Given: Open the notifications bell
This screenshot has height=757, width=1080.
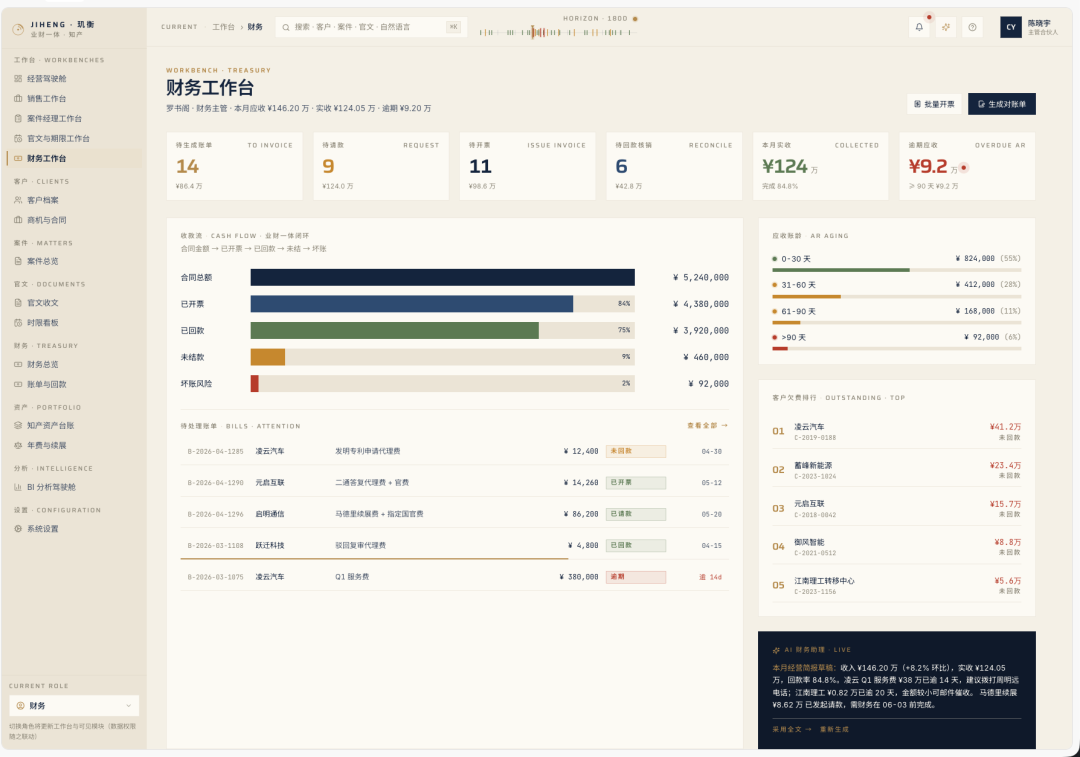Looking at the screenshot, I should (x=919, y=27).
